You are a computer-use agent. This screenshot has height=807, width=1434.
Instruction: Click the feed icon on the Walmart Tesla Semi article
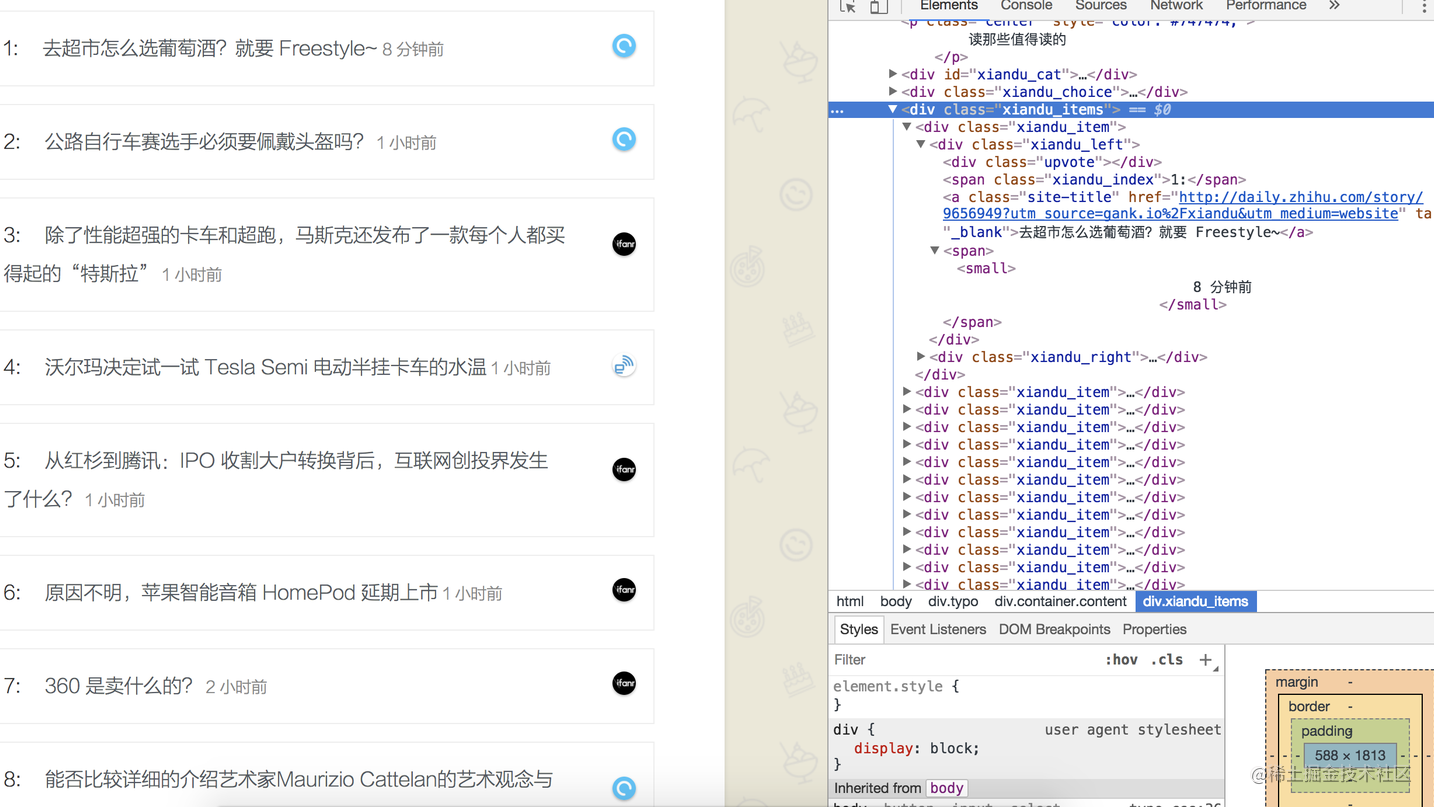point(623,366)
